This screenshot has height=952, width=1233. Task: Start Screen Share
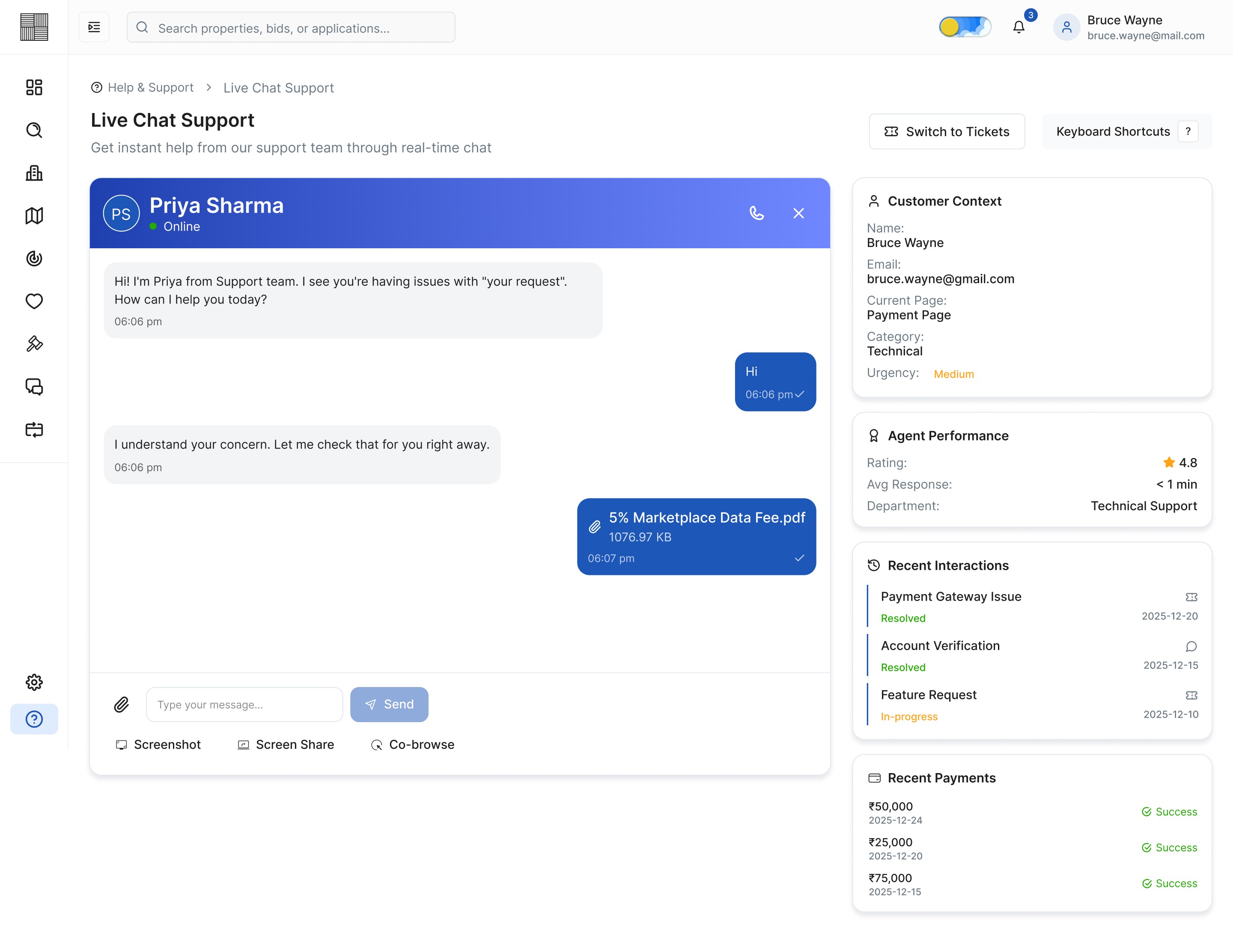pyautogui.click(x=286, y=744)
